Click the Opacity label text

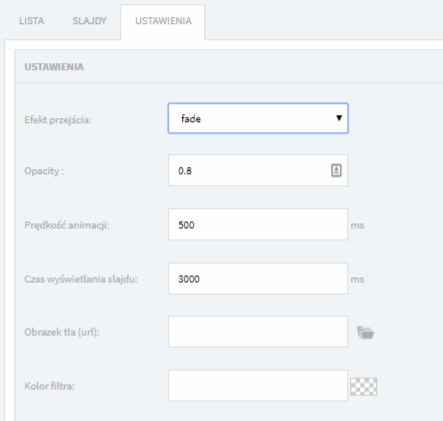point(44,171)
